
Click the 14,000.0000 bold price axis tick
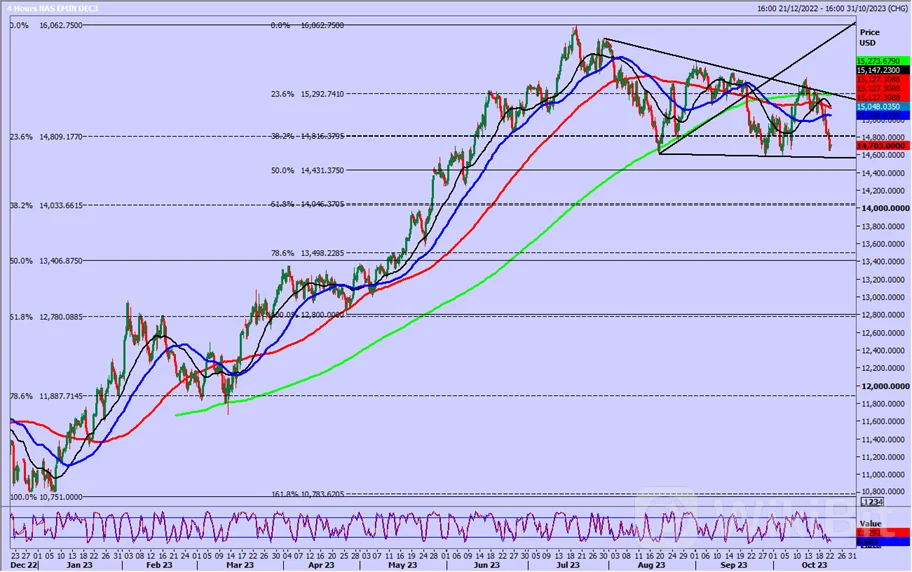pyautogui.click(x=885, y=208)
